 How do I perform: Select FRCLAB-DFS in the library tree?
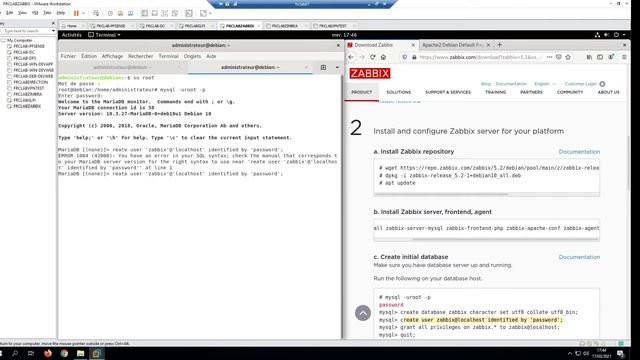24,58
